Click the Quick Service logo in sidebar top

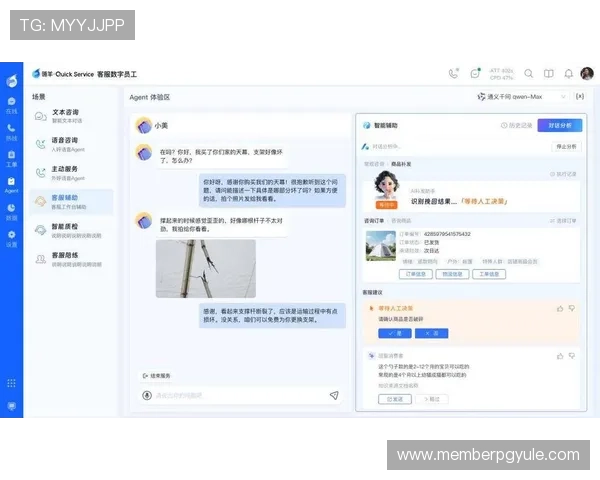(12, 80)
